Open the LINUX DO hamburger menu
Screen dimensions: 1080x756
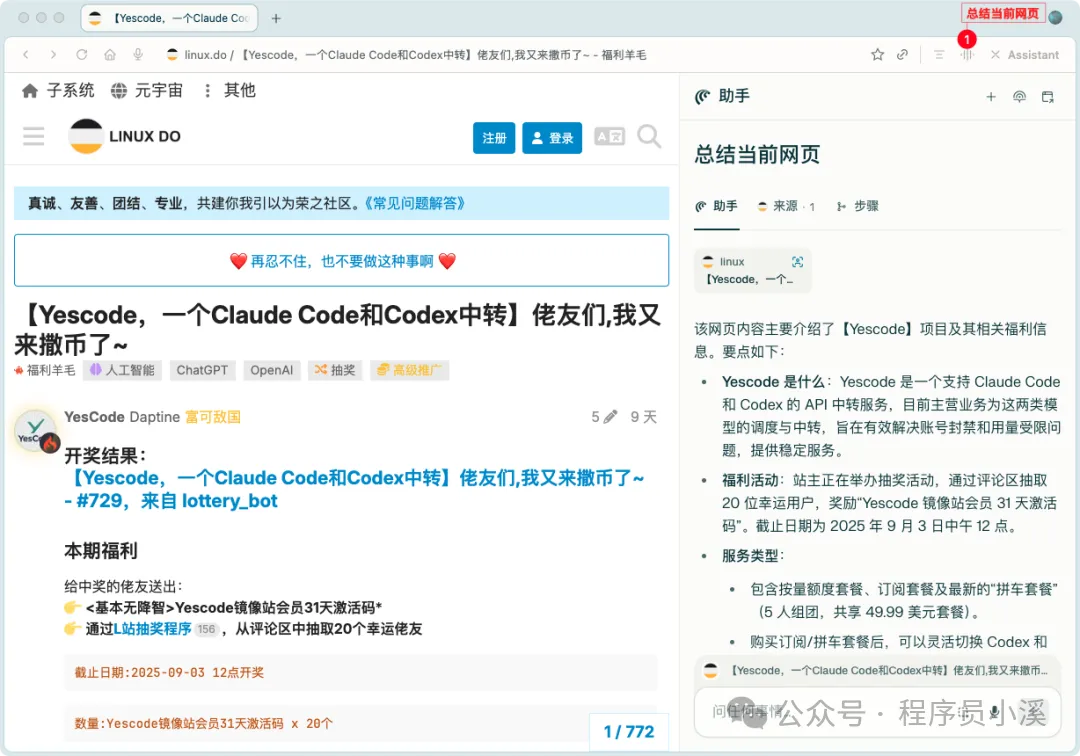(33, 136)
